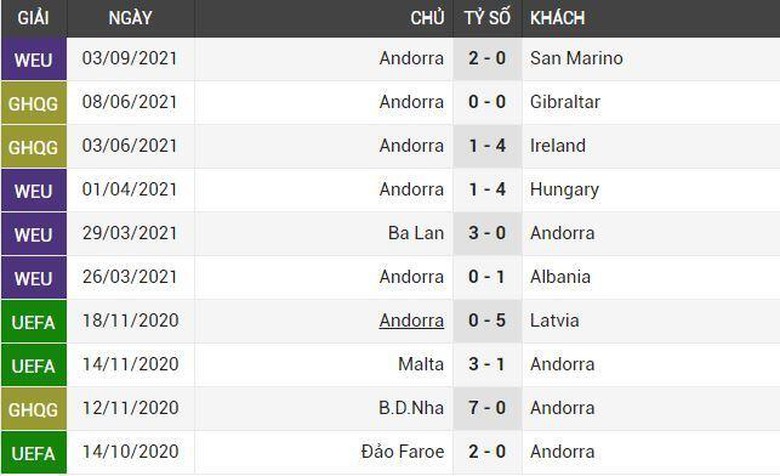
Task: Click the underlined Andorra link in Latvia row
Action: coord(411,321)
